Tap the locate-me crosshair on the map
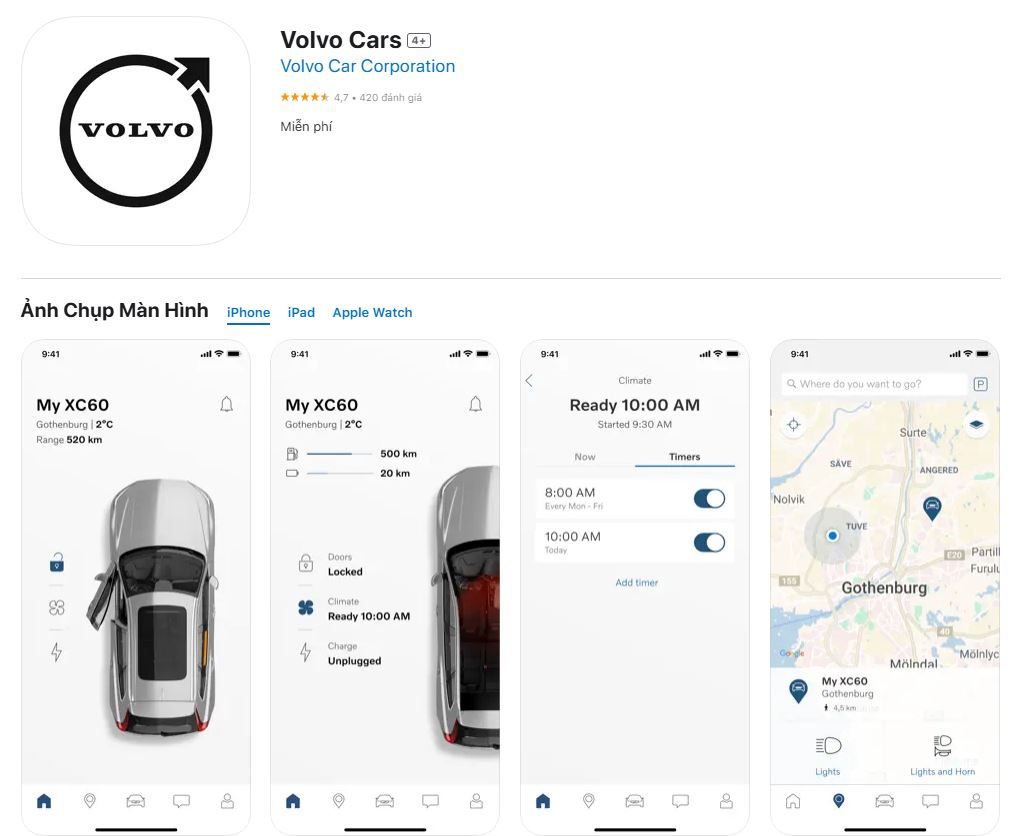 tap(794, 425)
